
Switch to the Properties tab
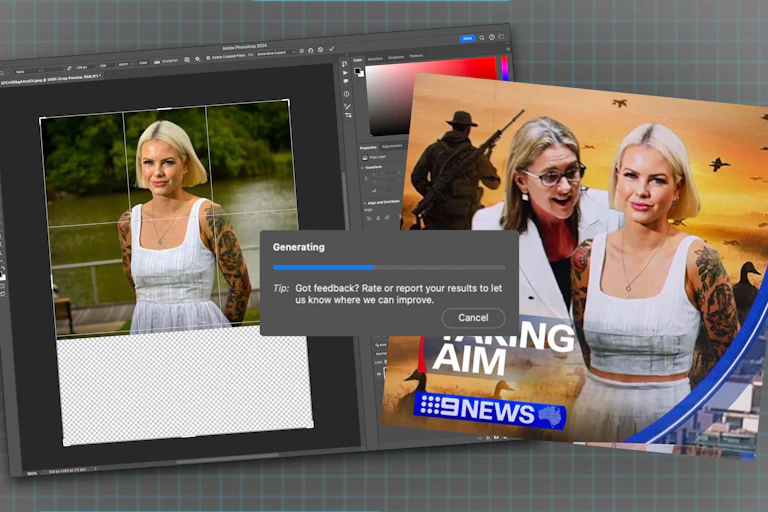pyautogui.click(x=368, y=147)
